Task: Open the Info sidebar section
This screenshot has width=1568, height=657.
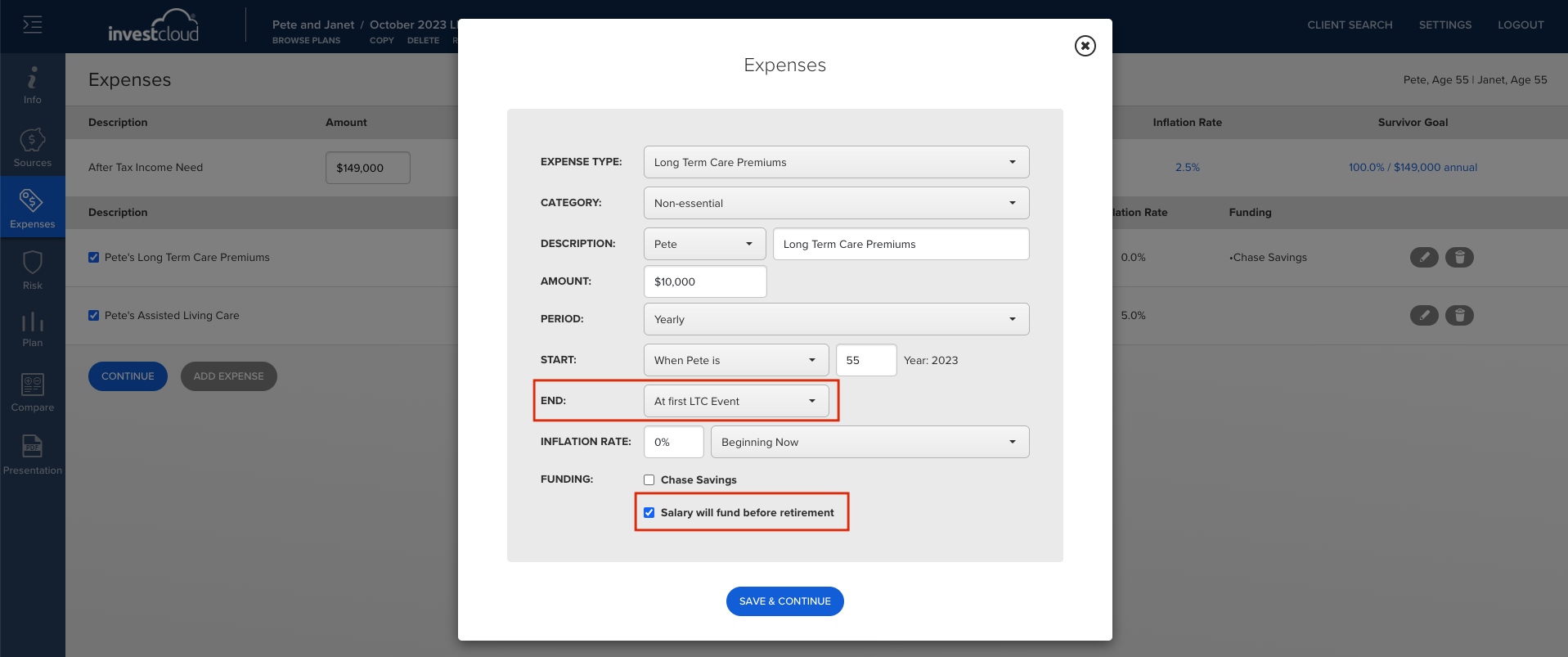Action: pos(32,85)
